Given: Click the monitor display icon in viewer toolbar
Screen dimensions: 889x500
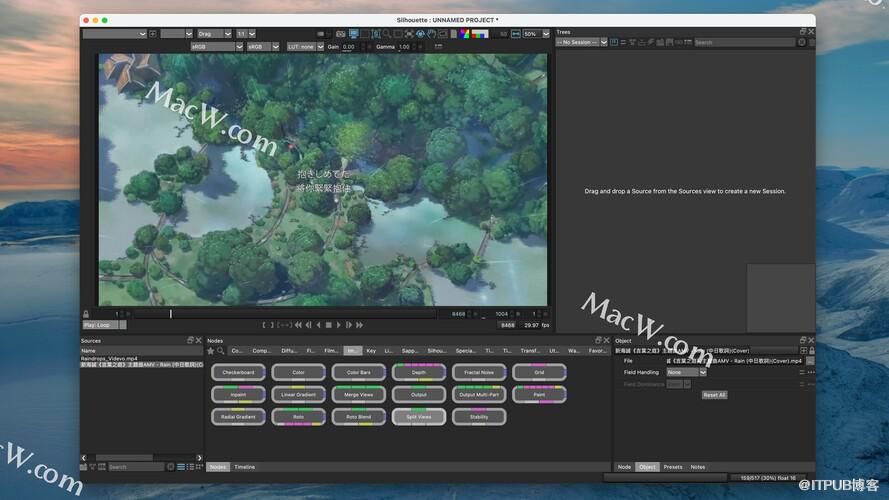Looking at the screenshot, I should coord(353,34).
